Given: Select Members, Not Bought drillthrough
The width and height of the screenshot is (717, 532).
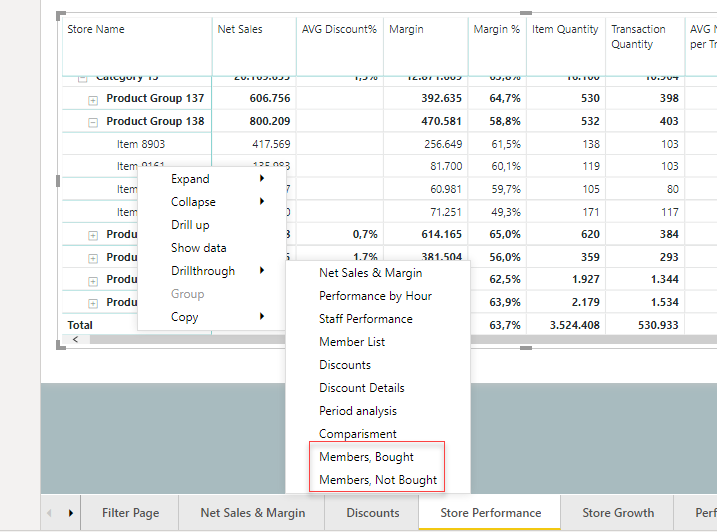Looking at the screenshot, I should 377,480.
